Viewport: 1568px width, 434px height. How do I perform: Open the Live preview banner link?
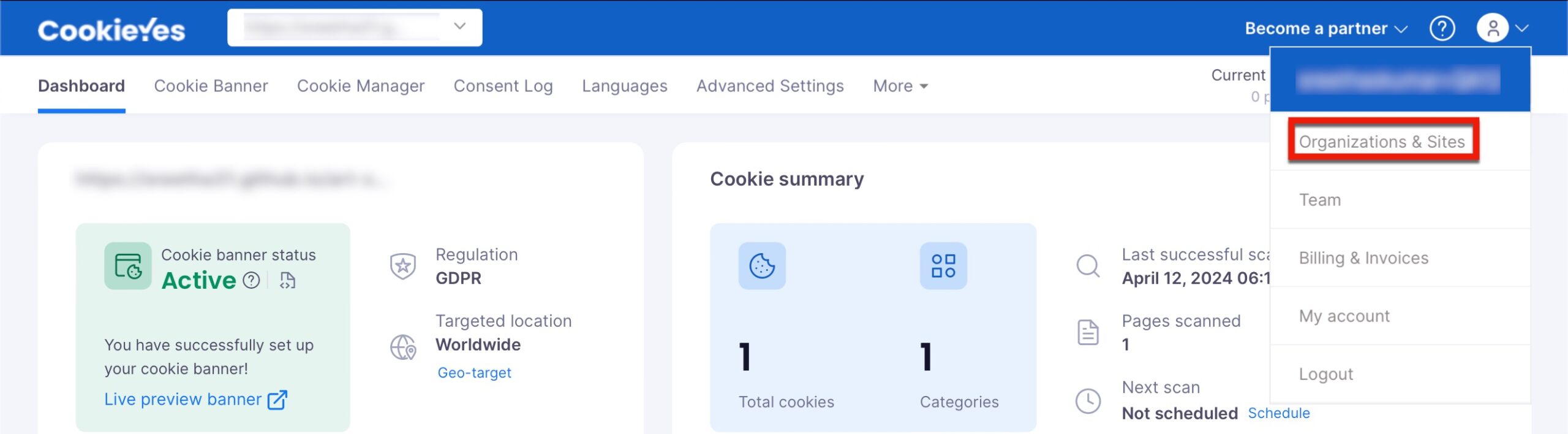click(x=183, y=398)
